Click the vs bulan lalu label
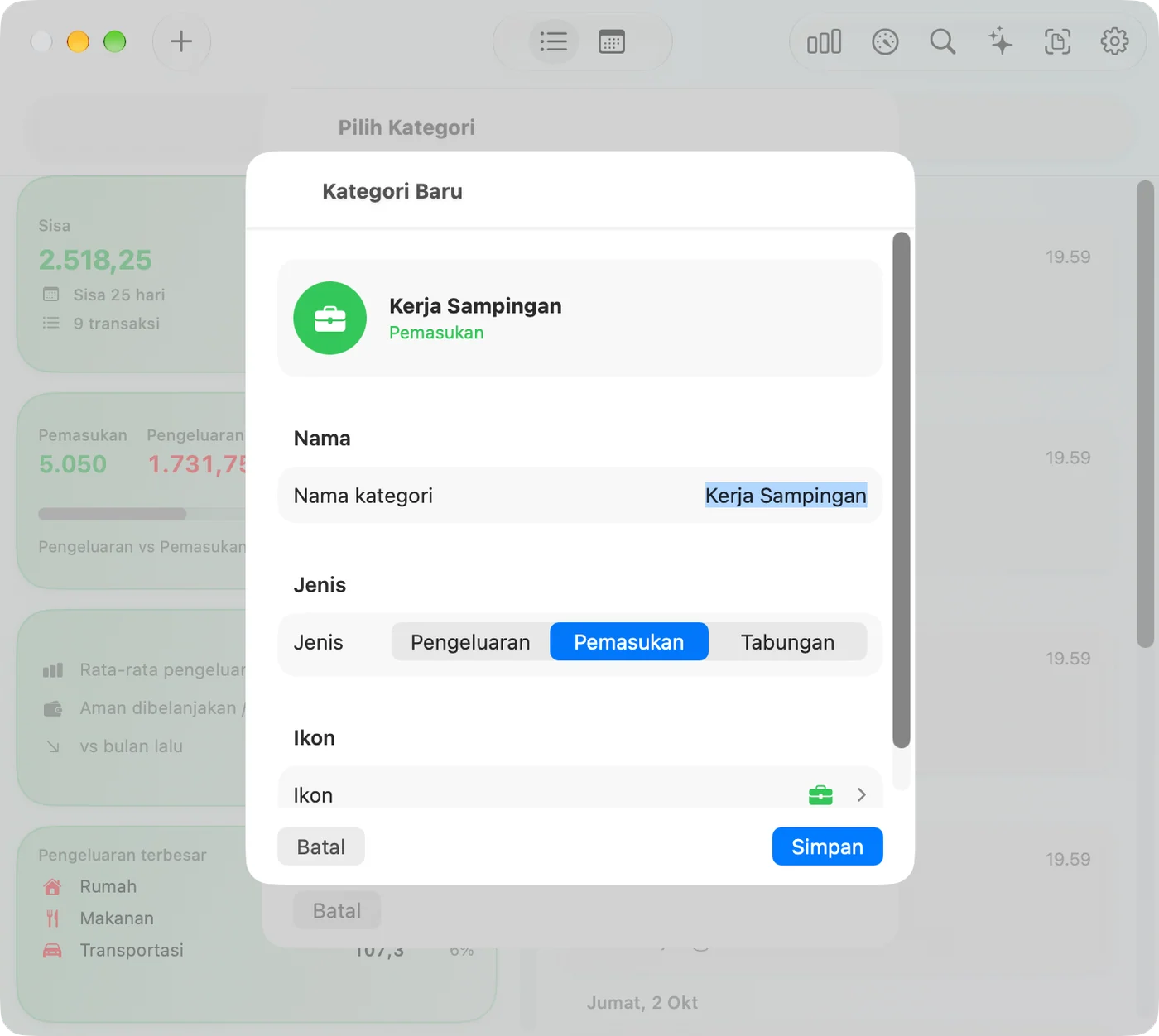The height and width of the screenshot is (1036, 1159). (132, 746)
